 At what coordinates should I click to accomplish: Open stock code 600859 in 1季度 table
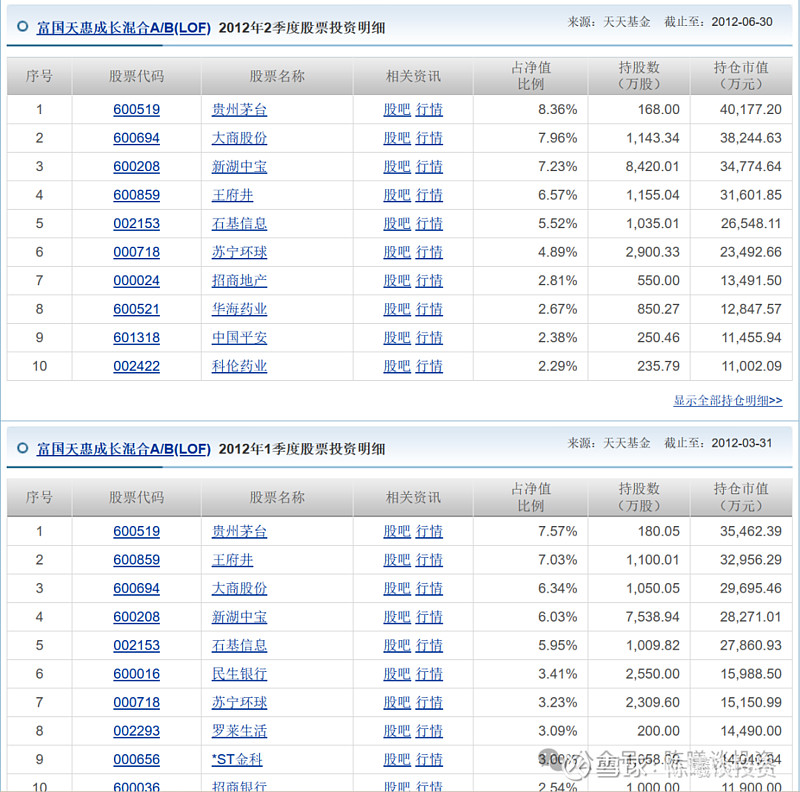[x=136, y=560]
